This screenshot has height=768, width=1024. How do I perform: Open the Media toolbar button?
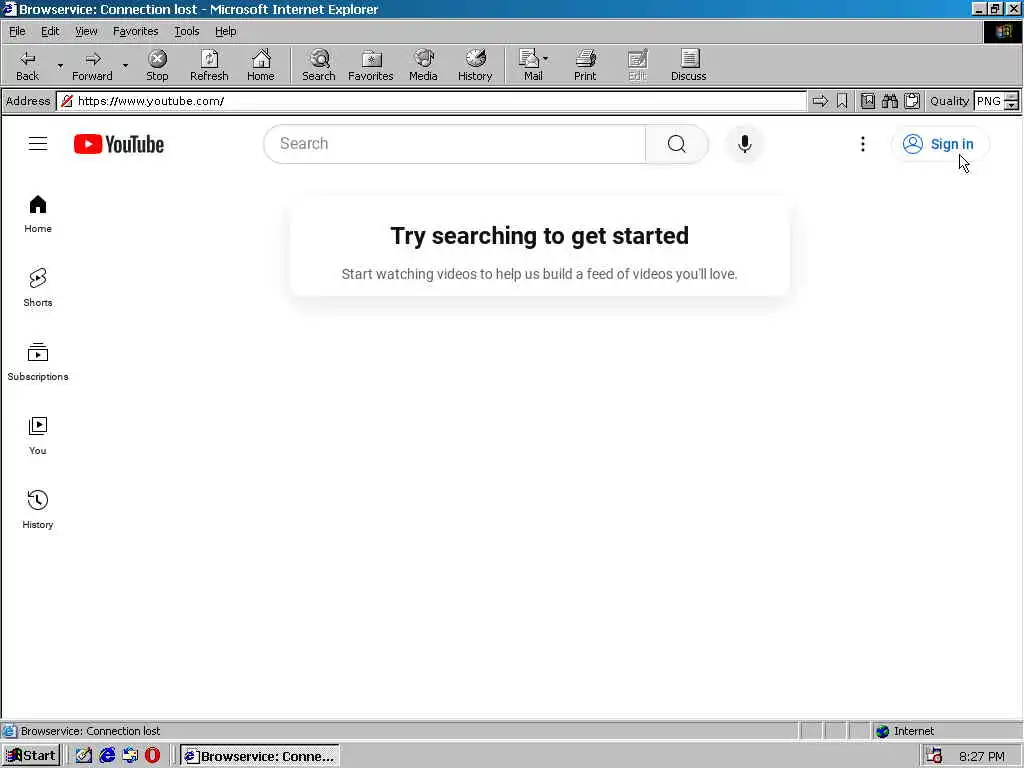click(x=423, y=65)
